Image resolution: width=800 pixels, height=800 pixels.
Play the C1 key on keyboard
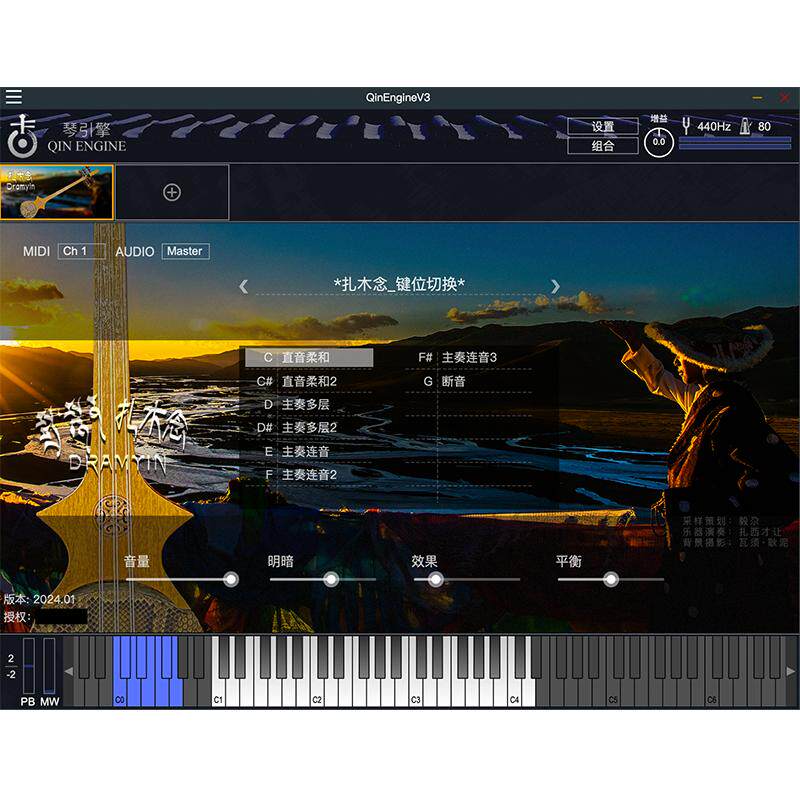click(218, 694)
